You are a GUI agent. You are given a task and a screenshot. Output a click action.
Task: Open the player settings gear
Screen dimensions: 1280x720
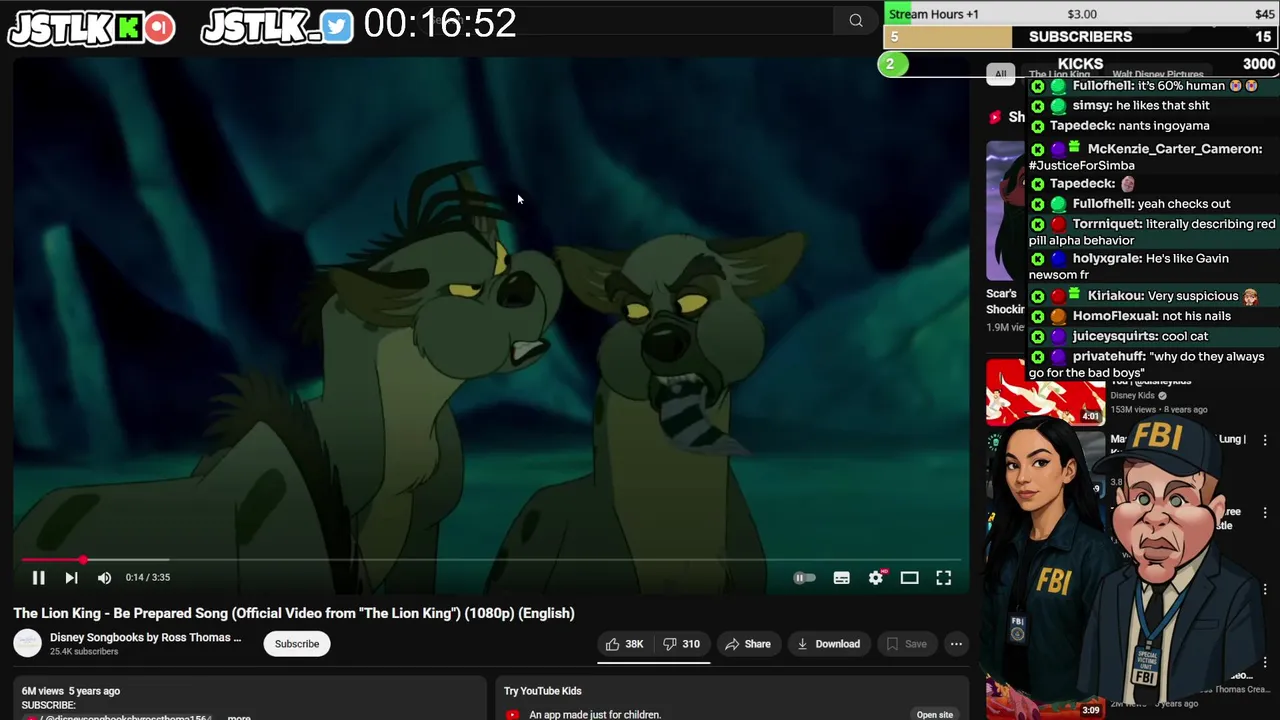coord(876,578)
